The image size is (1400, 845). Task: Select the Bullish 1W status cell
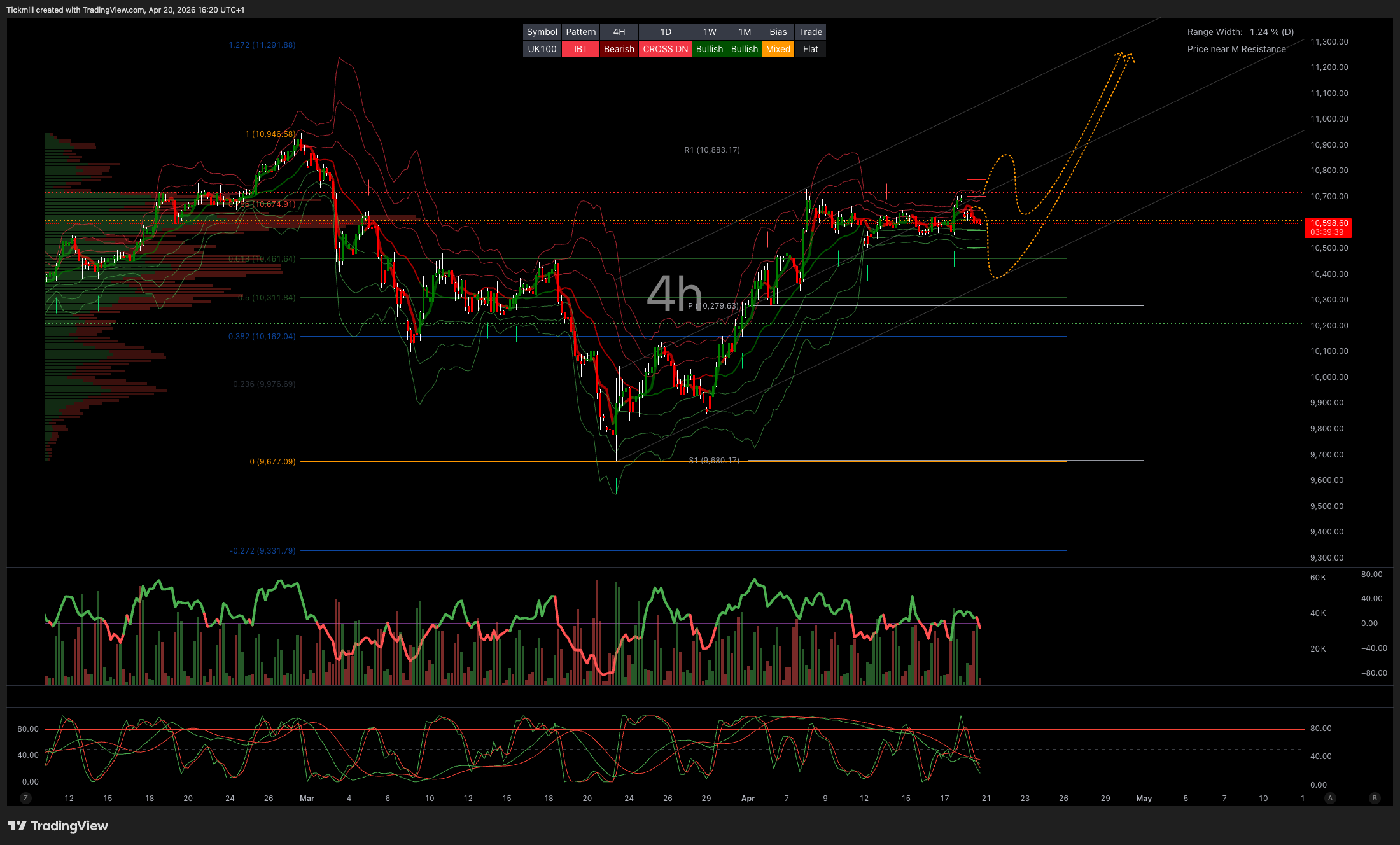[x=709, y=49]
